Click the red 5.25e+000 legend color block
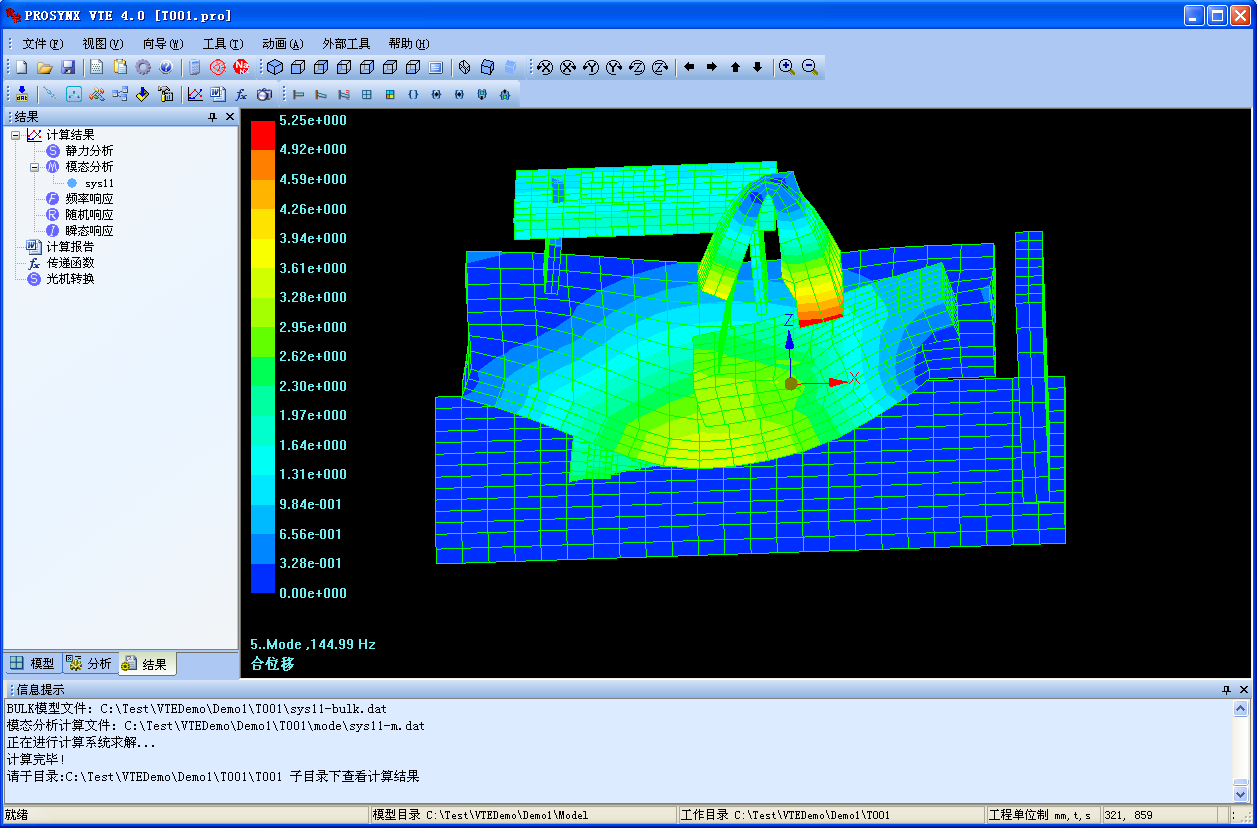This screenshot has width=1257, height=828. 262,135
